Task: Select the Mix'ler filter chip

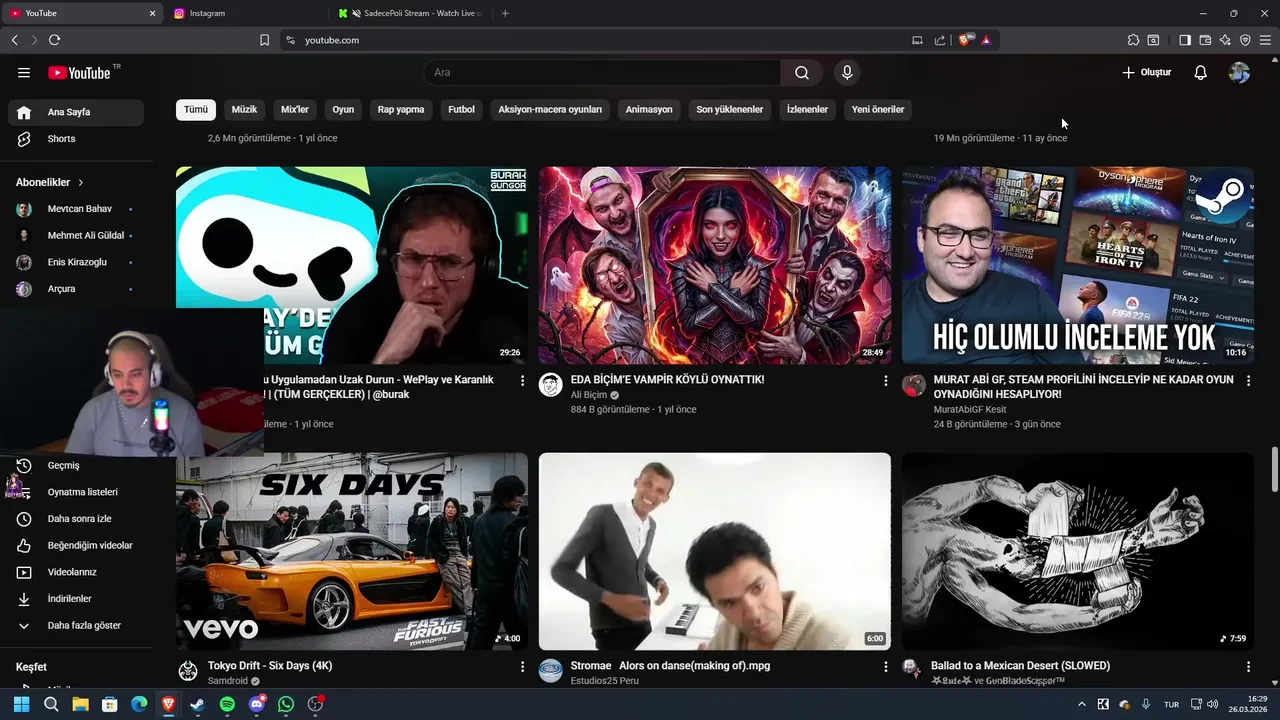Action: click(x=295, y=109)
